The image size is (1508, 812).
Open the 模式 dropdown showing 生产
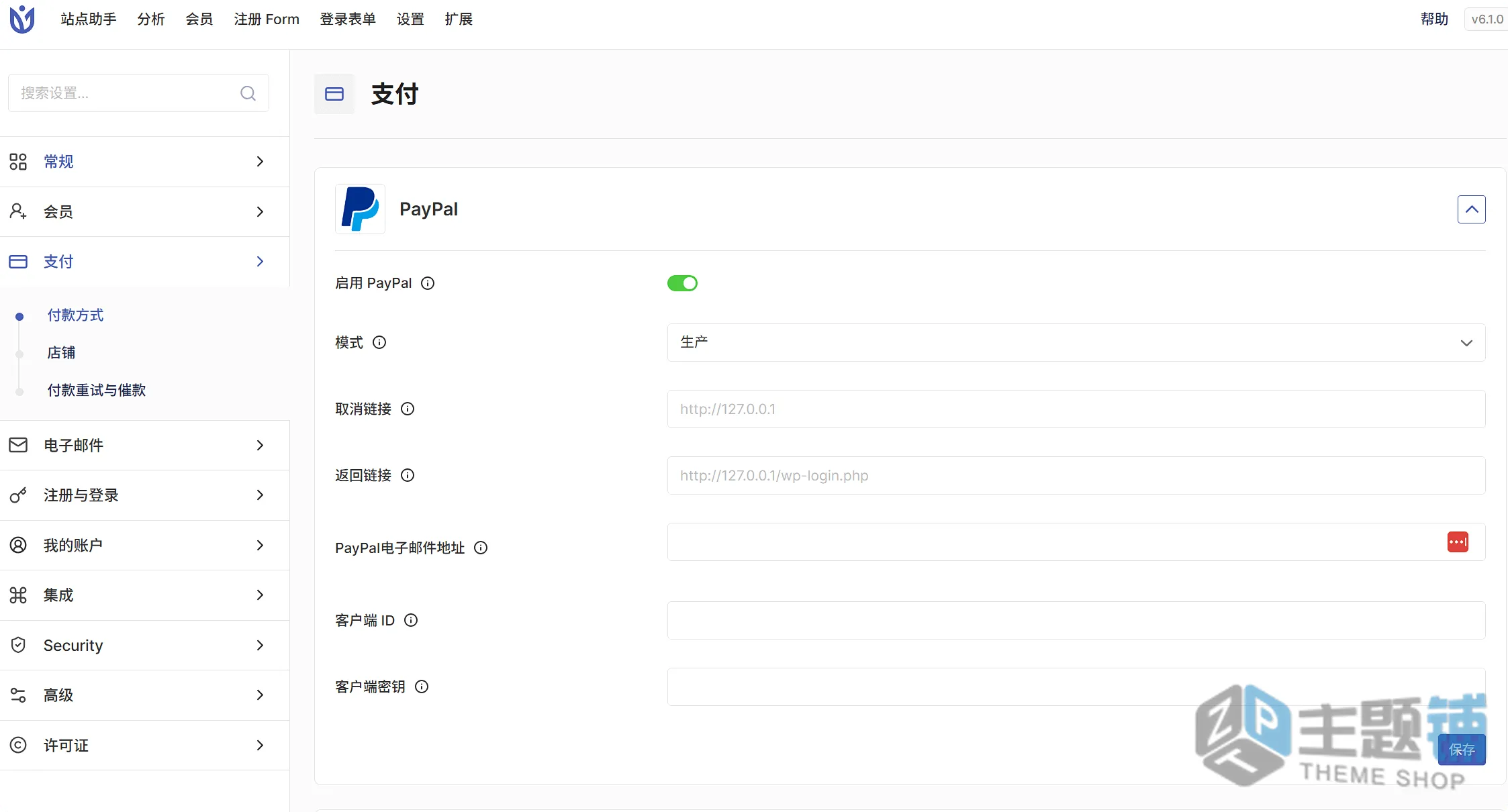(x=1076, y=342)
